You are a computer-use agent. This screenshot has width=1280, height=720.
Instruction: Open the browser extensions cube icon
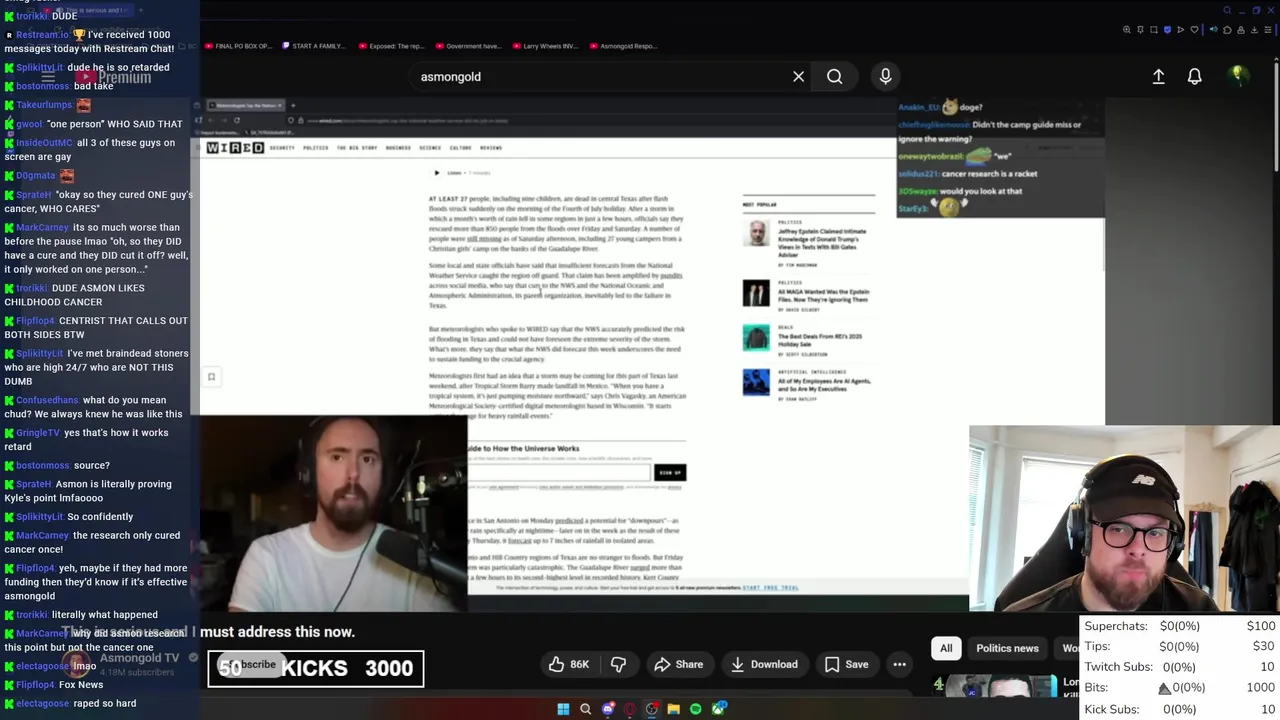click(1227, 30)
